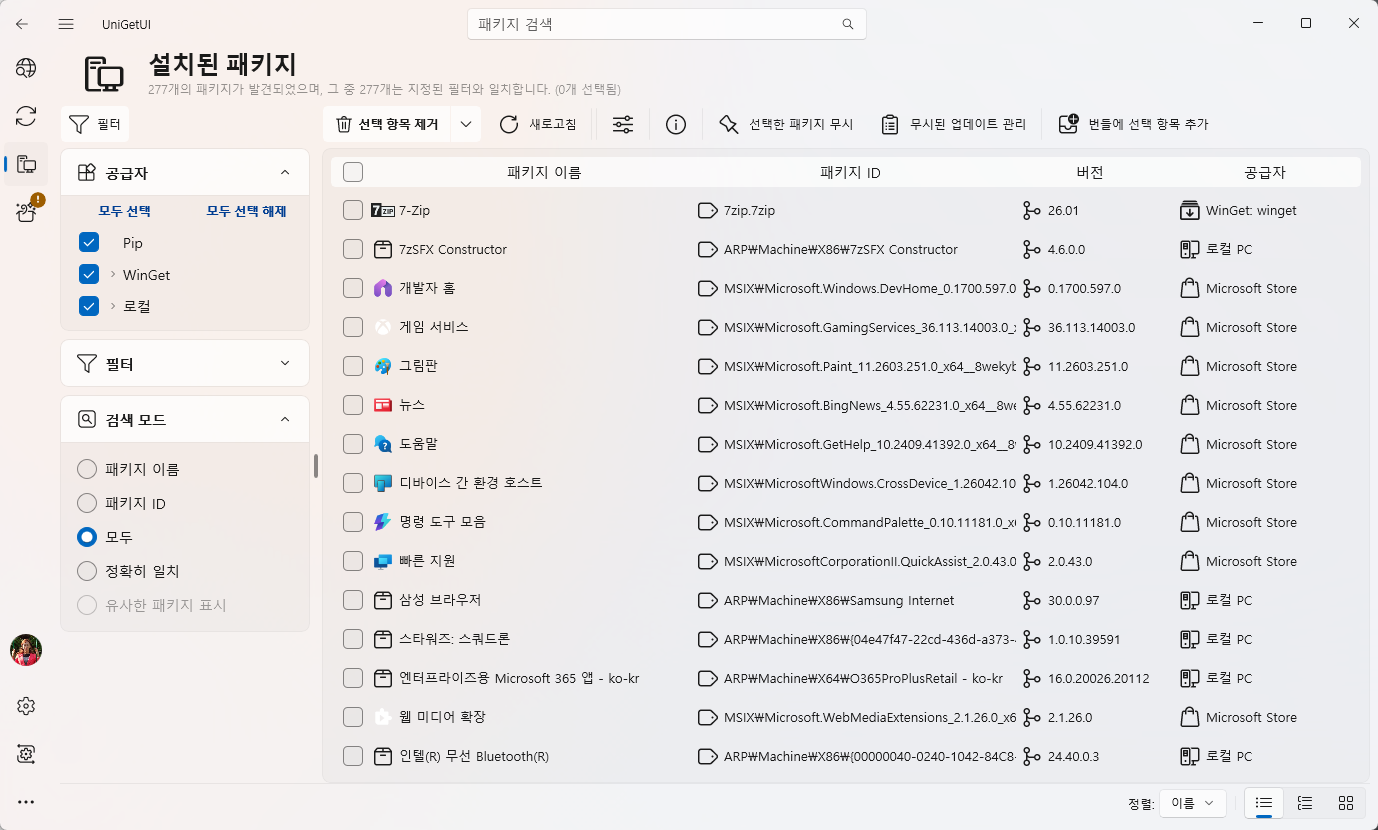Switch to the simple list view
Screen dimensions: 1378x830
pos(1264,803)
